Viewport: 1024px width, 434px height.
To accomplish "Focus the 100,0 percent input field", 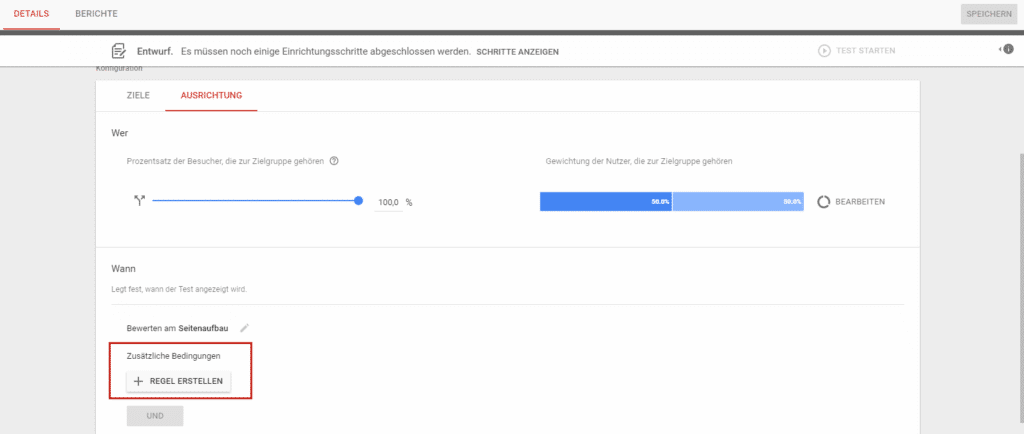I will click(x=389, y=202).
